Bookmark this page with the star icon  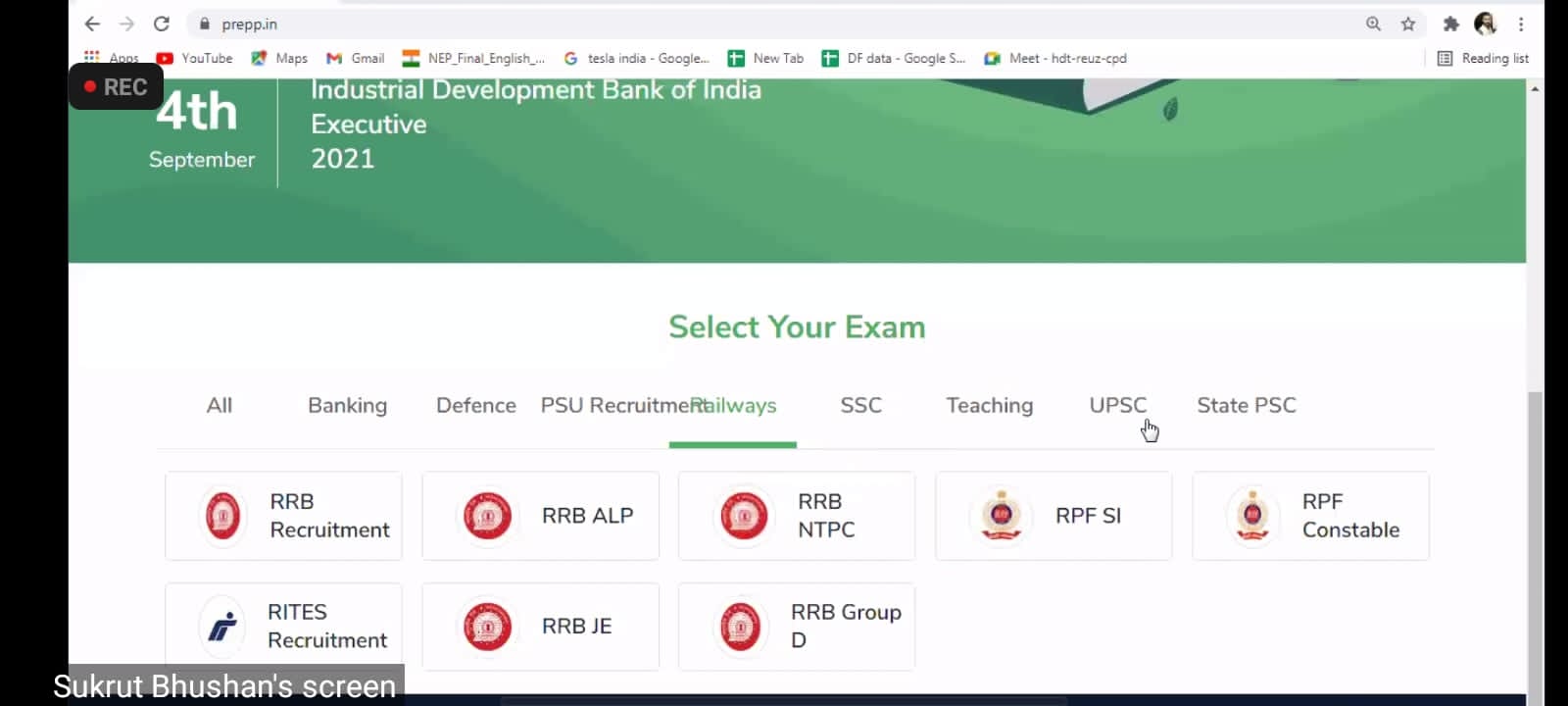(x=1408, y=24)
